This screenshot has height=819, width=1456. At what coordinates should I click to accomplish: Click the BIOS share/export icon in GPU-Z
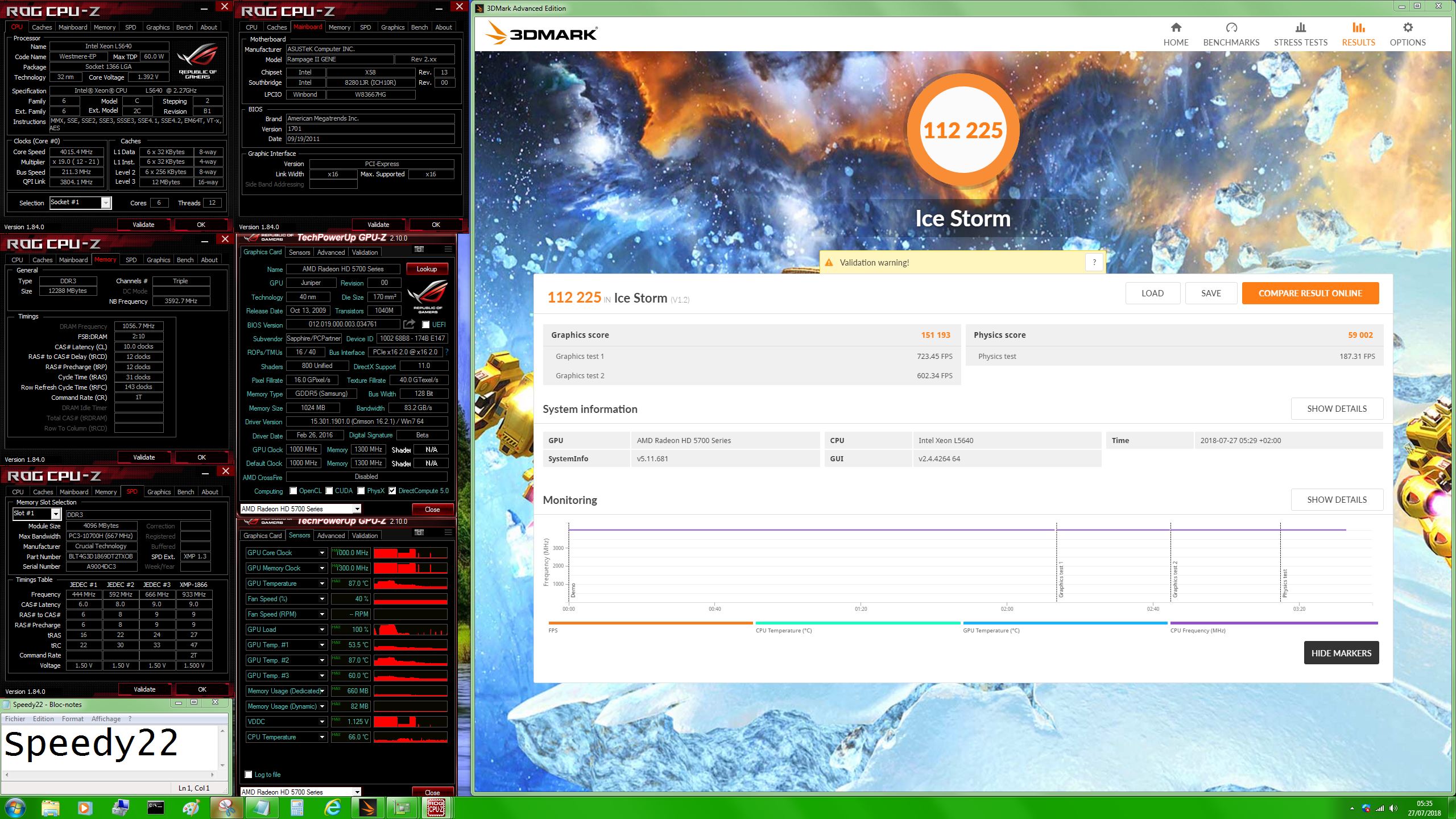pyautogui.click(x=409, y=324)
